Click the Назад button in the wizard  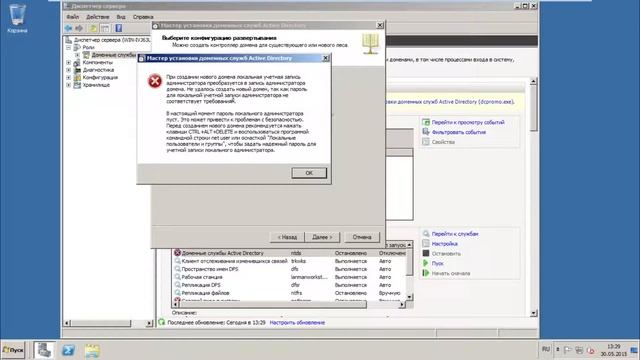point(287,237)
